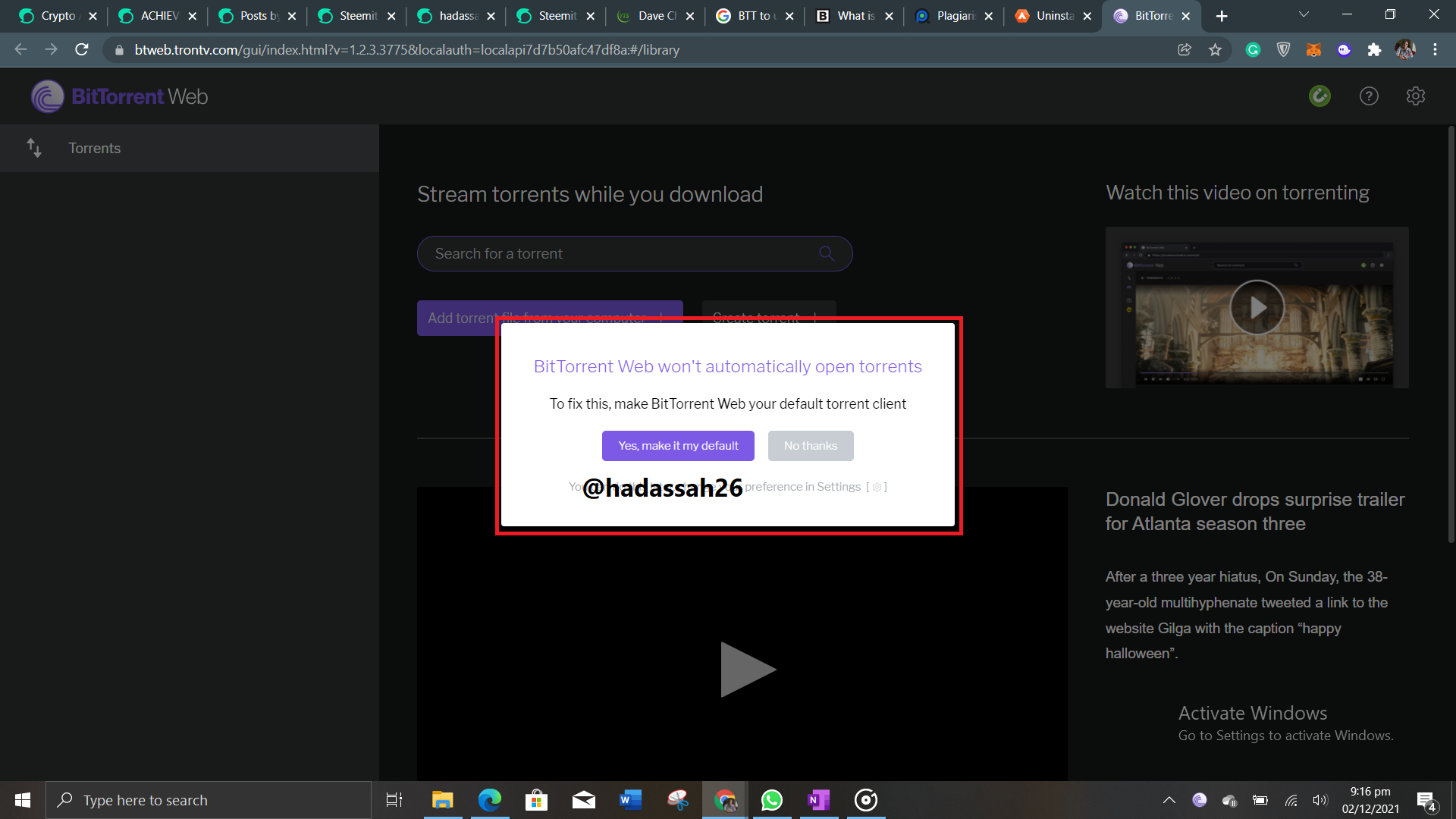Open the Windows Start menu
This screenshot has height=819, width=1456.
coord(23,800)
